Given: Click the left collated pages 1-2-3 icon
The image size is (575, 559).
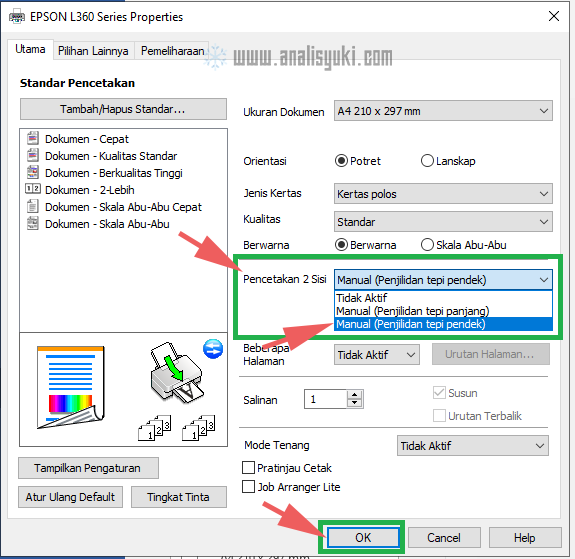Looking at the screenshot, I should pos(155,428).
